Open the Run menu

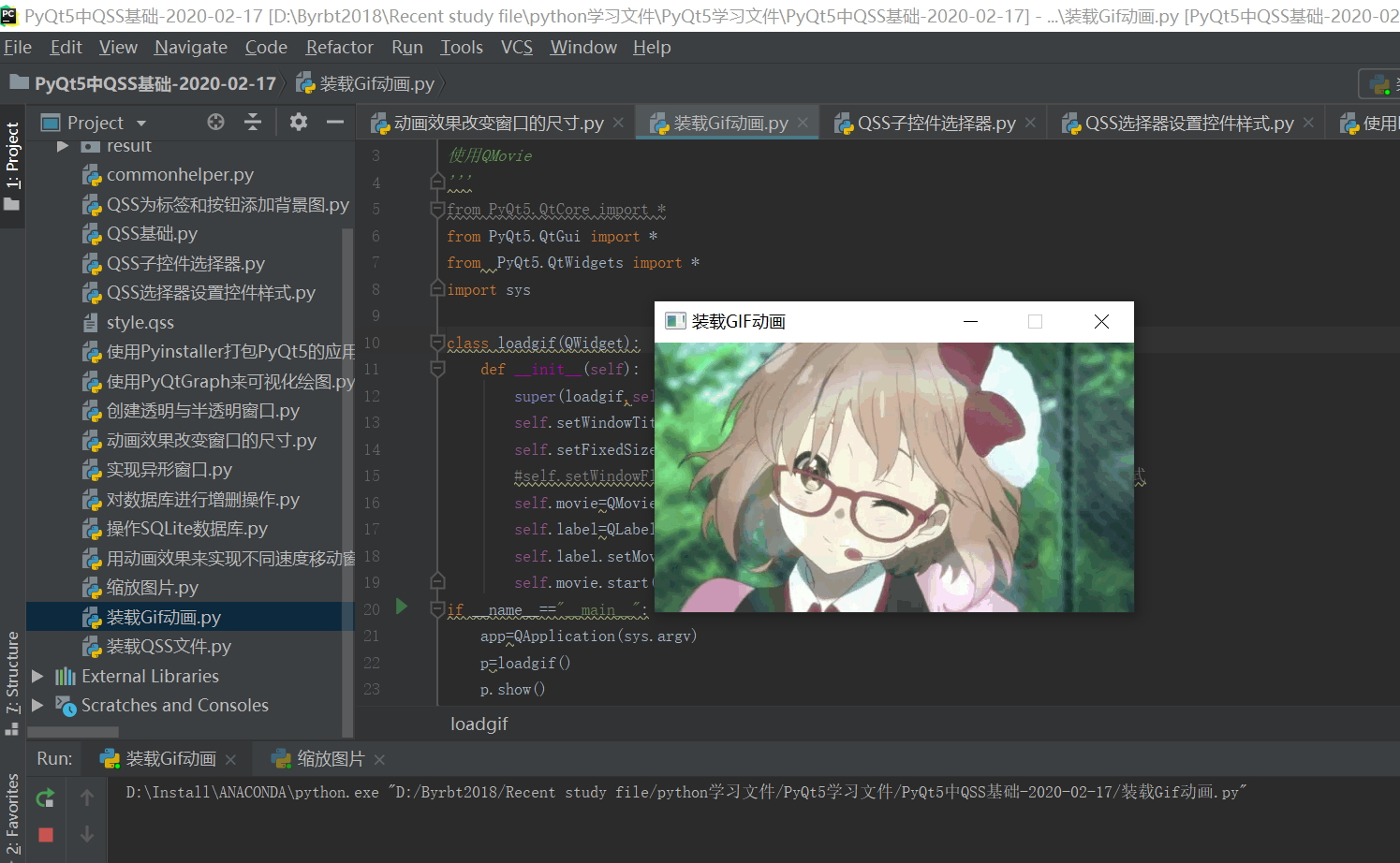click(407, 47)
